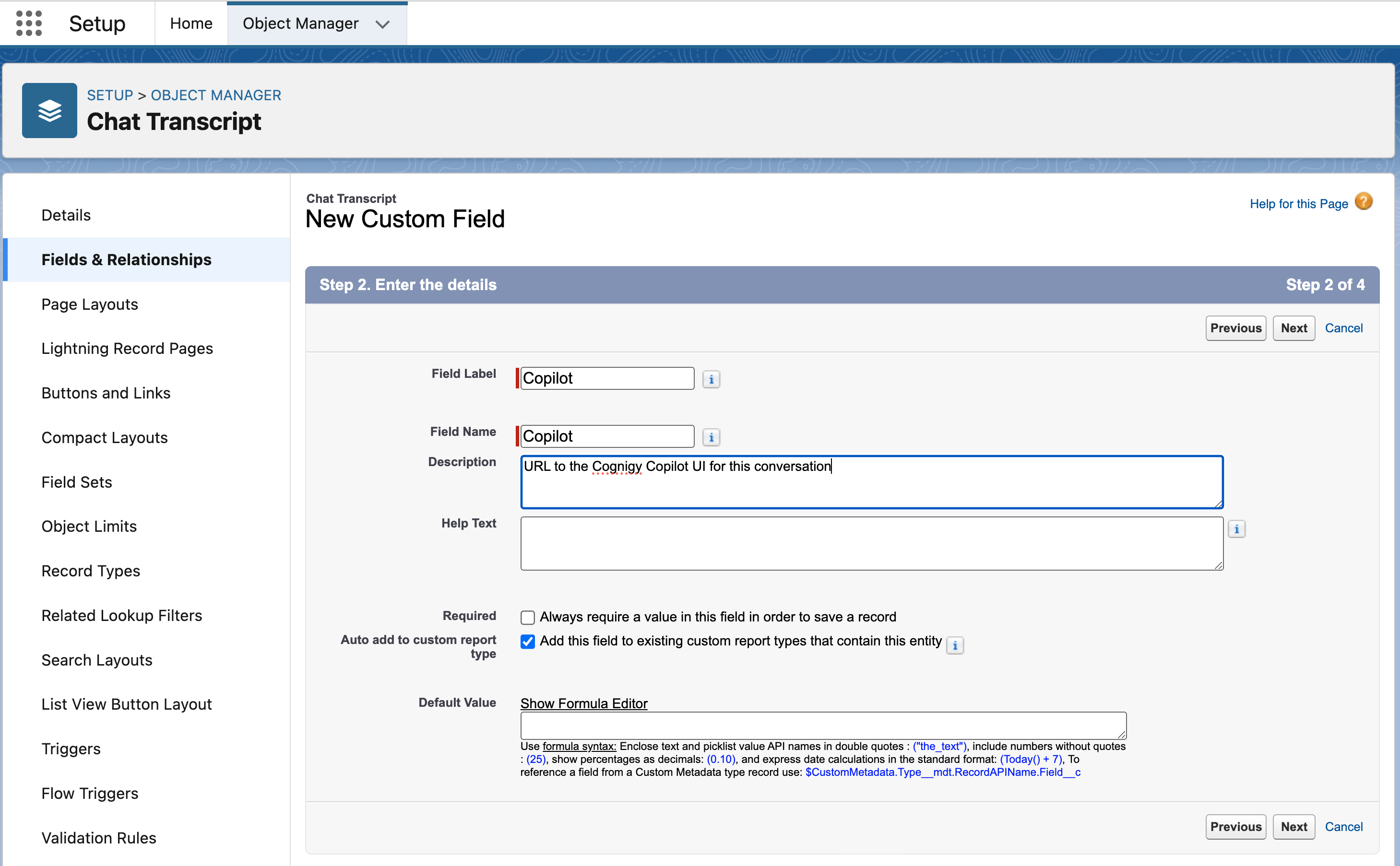Switch to the Home tab

point(191,23)
